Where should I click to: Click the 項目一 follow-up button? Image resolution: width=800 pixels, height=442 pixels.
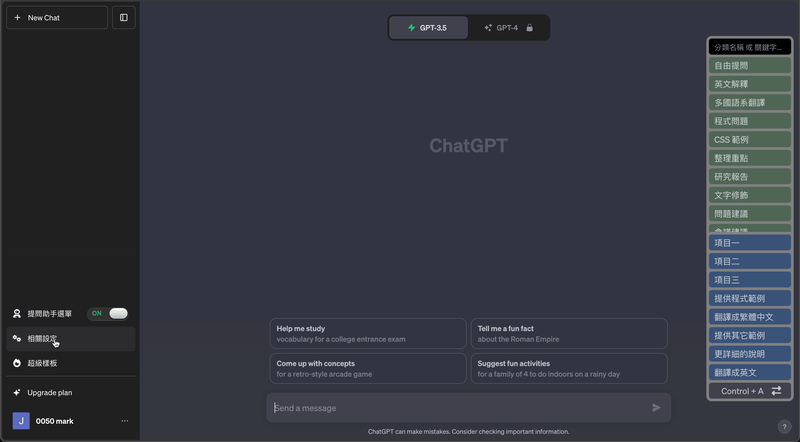(749, 243)
